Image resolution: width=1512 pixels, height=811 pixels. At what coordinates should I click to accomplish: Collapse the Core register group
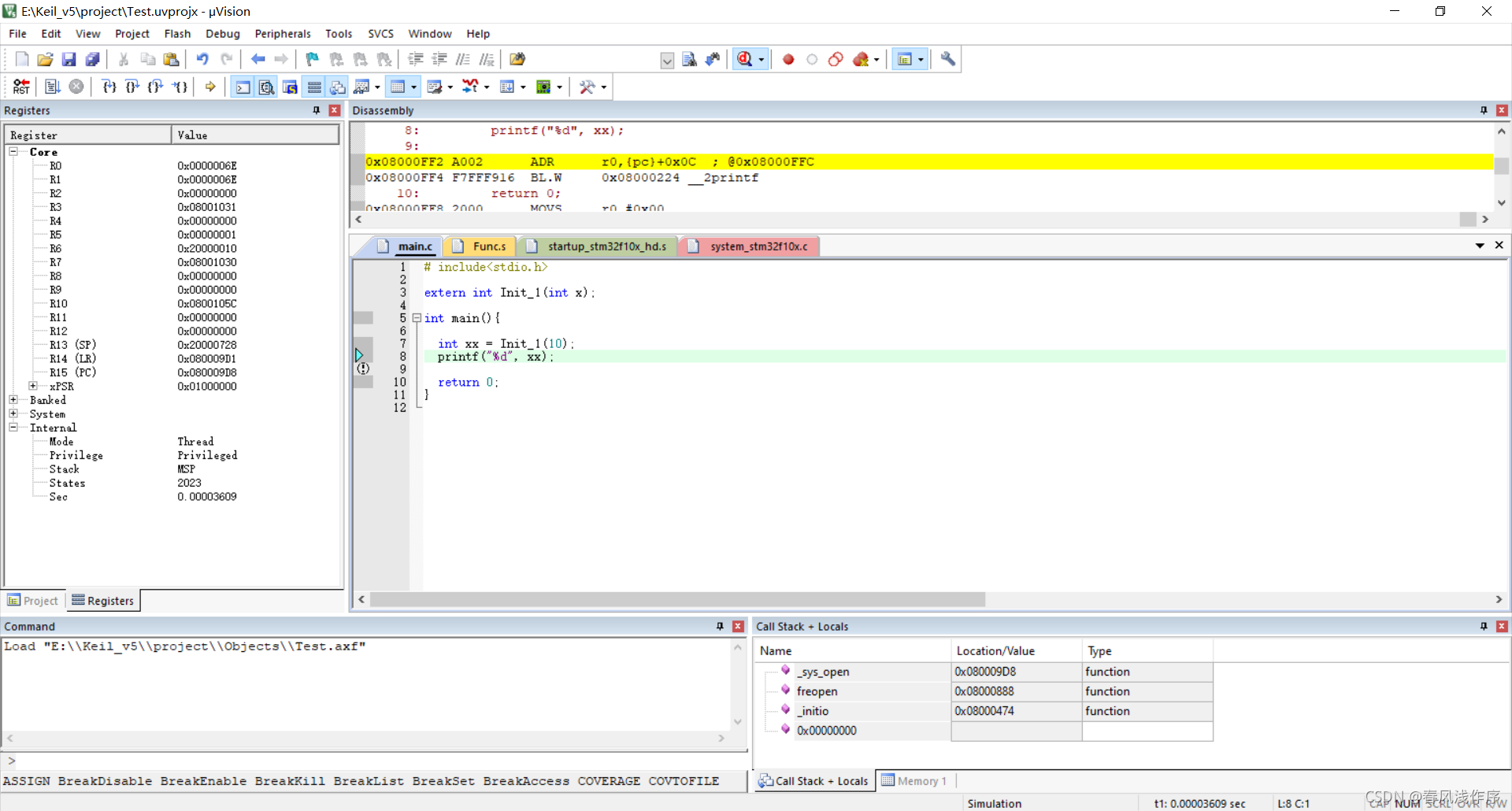(x=13, y=151)
